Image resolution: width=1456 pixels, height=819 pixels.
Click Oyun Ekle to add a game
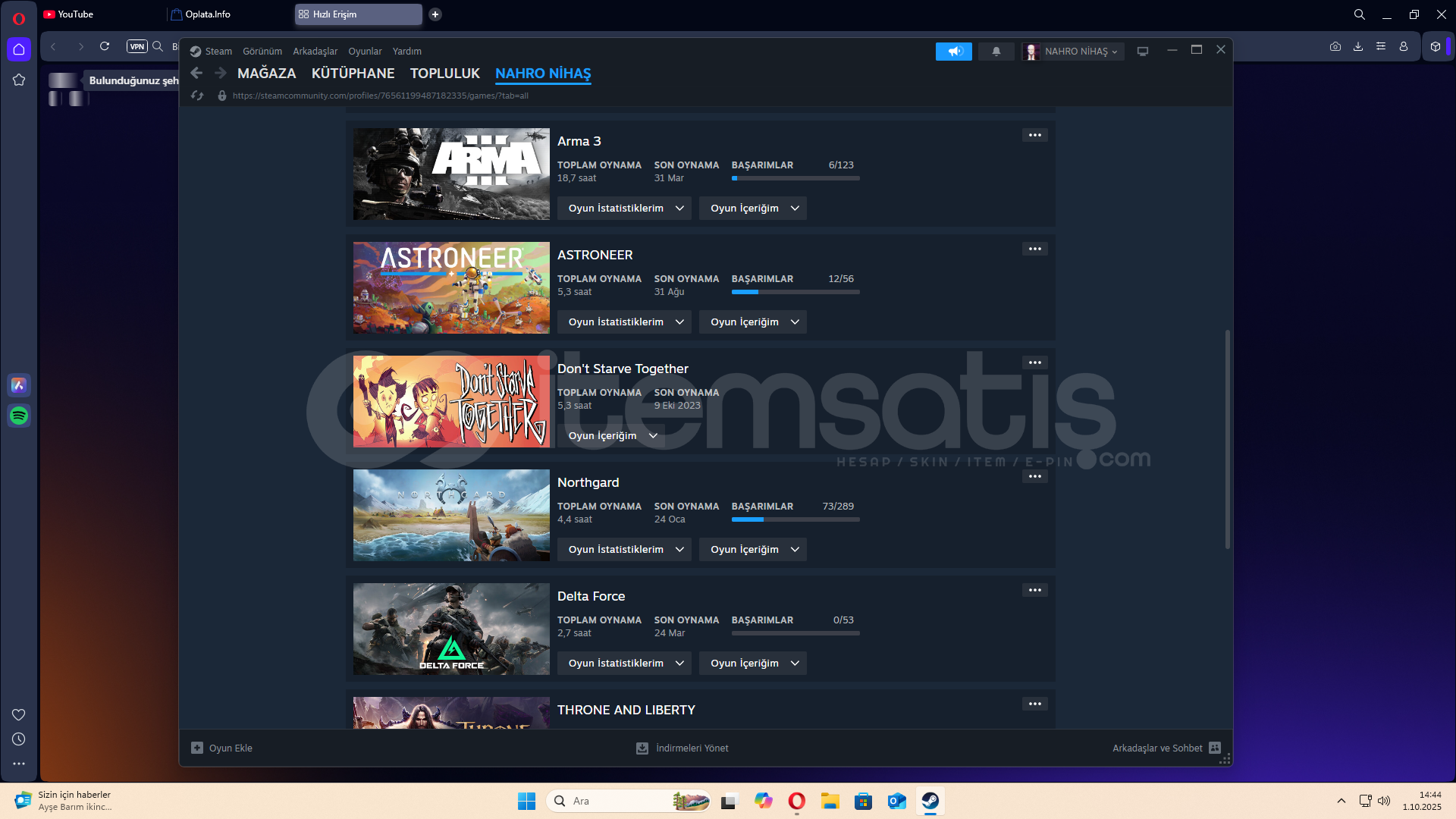point(221,748)
